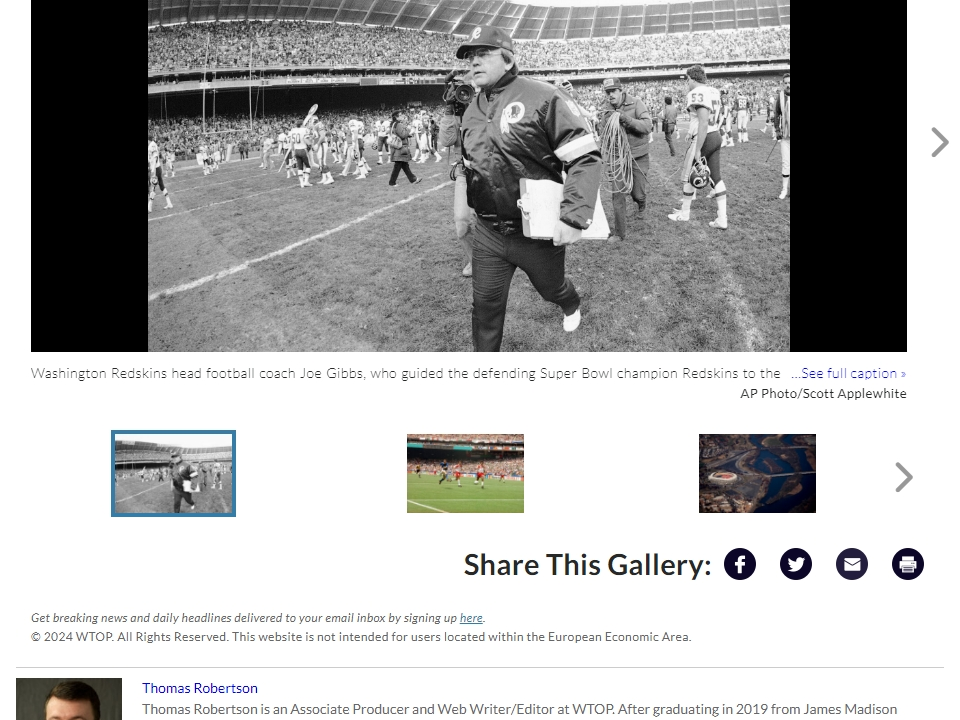Click the Share This Gallery heading

pos(587,564)
